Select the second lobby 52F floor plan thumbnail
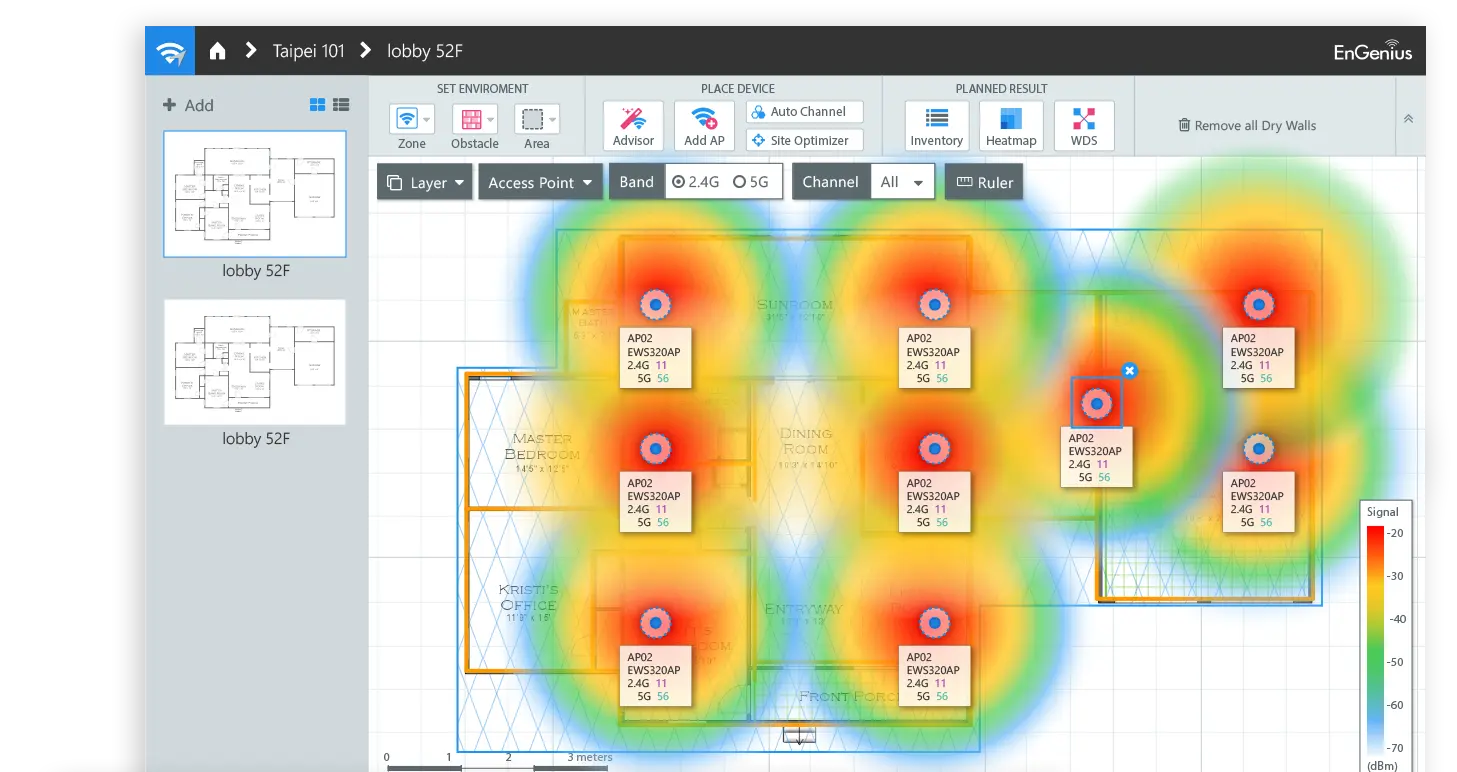Viewport: 1457px width, 772px height. [x=255, y=362]
